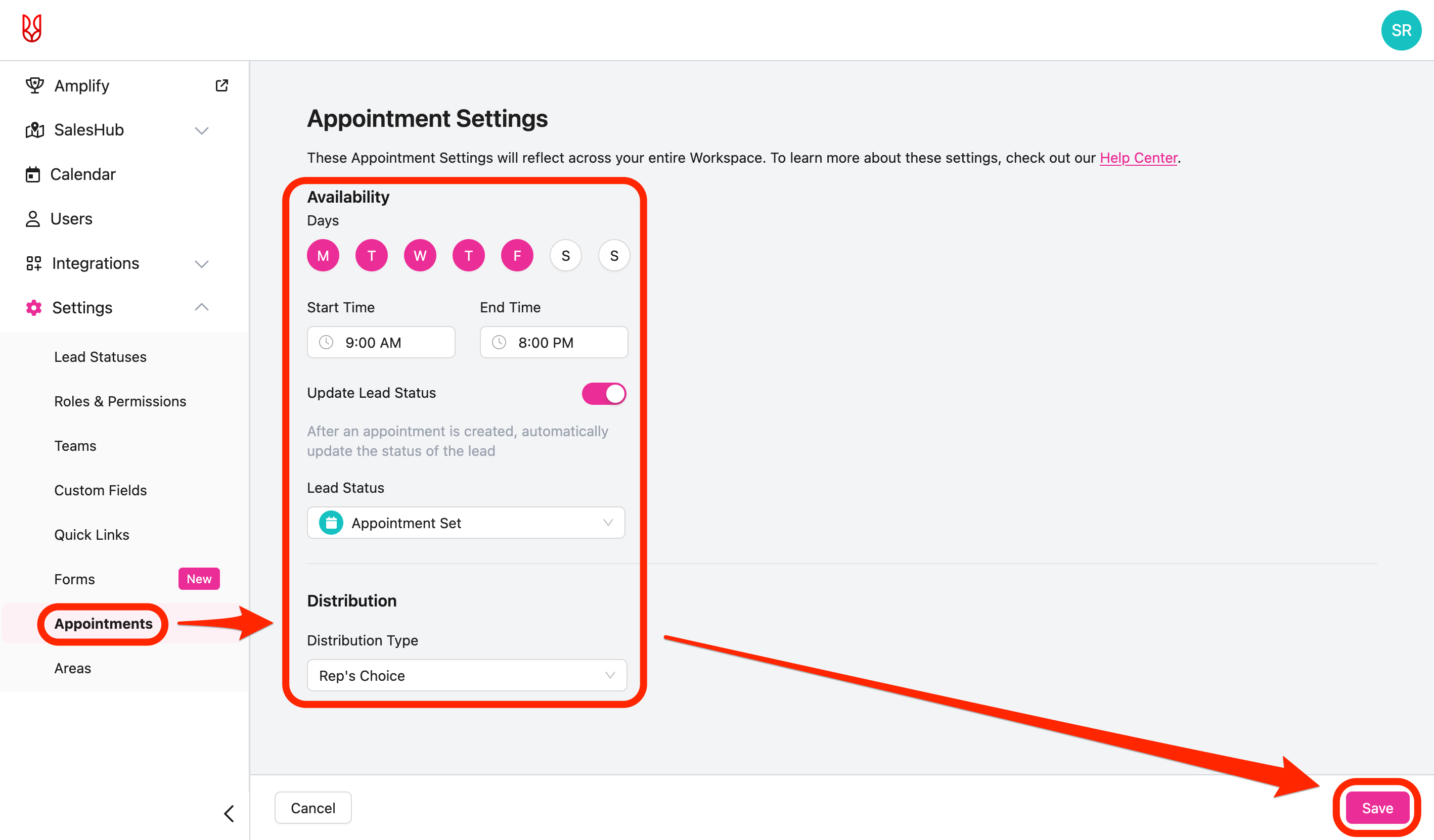Click the Settings gear icon

[x=33, y=308]
